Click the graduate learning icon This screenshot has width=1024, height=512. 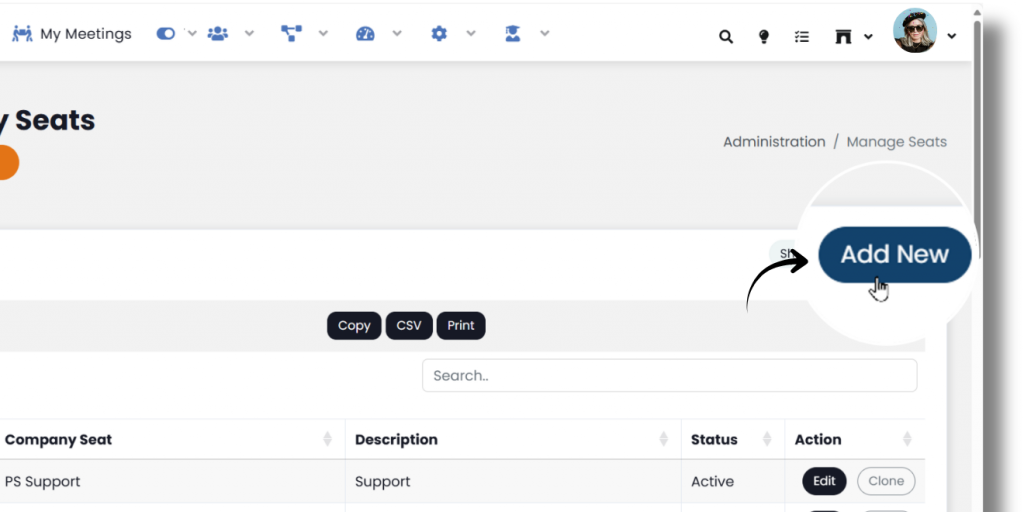(x=513, y=34)
